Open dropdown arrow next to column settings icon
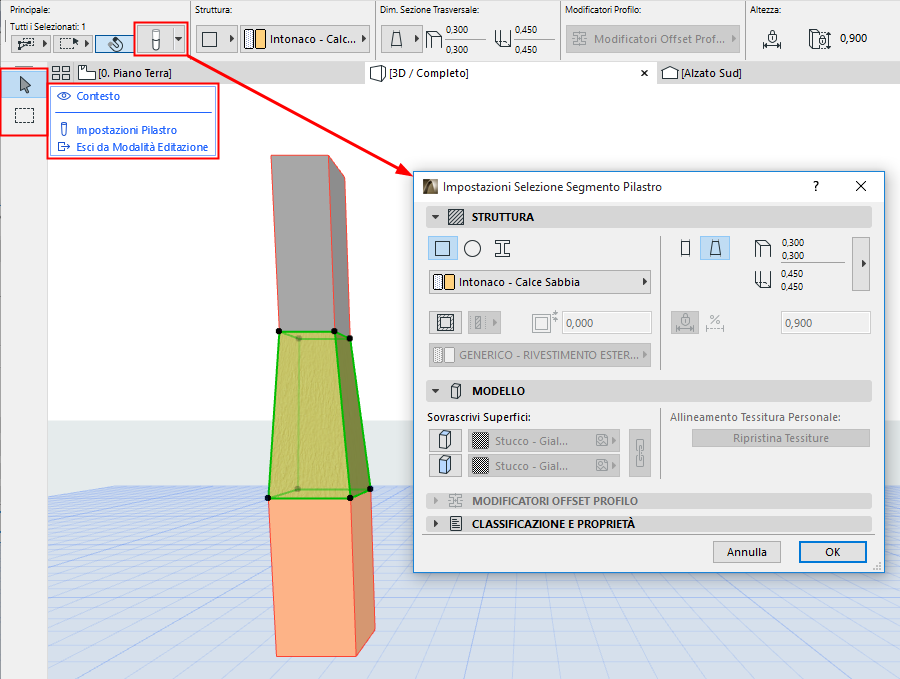This screenshot has width=900, height=679. (x=179, y=40)
